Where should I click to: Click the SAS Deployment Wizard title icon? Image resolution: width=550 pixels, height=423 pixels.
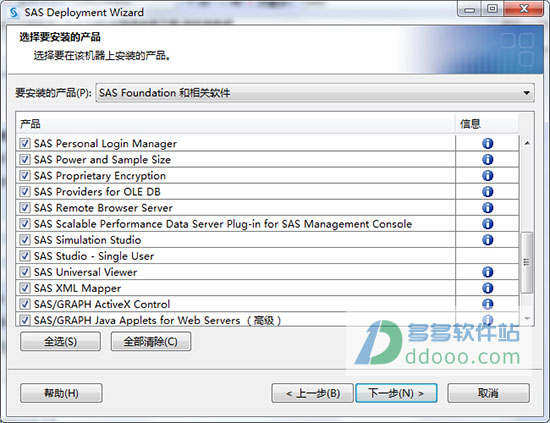click(14, 13)
